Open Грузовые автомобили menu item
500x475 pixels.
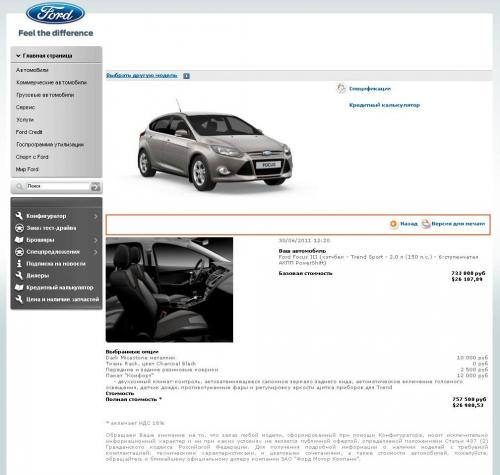45,95
